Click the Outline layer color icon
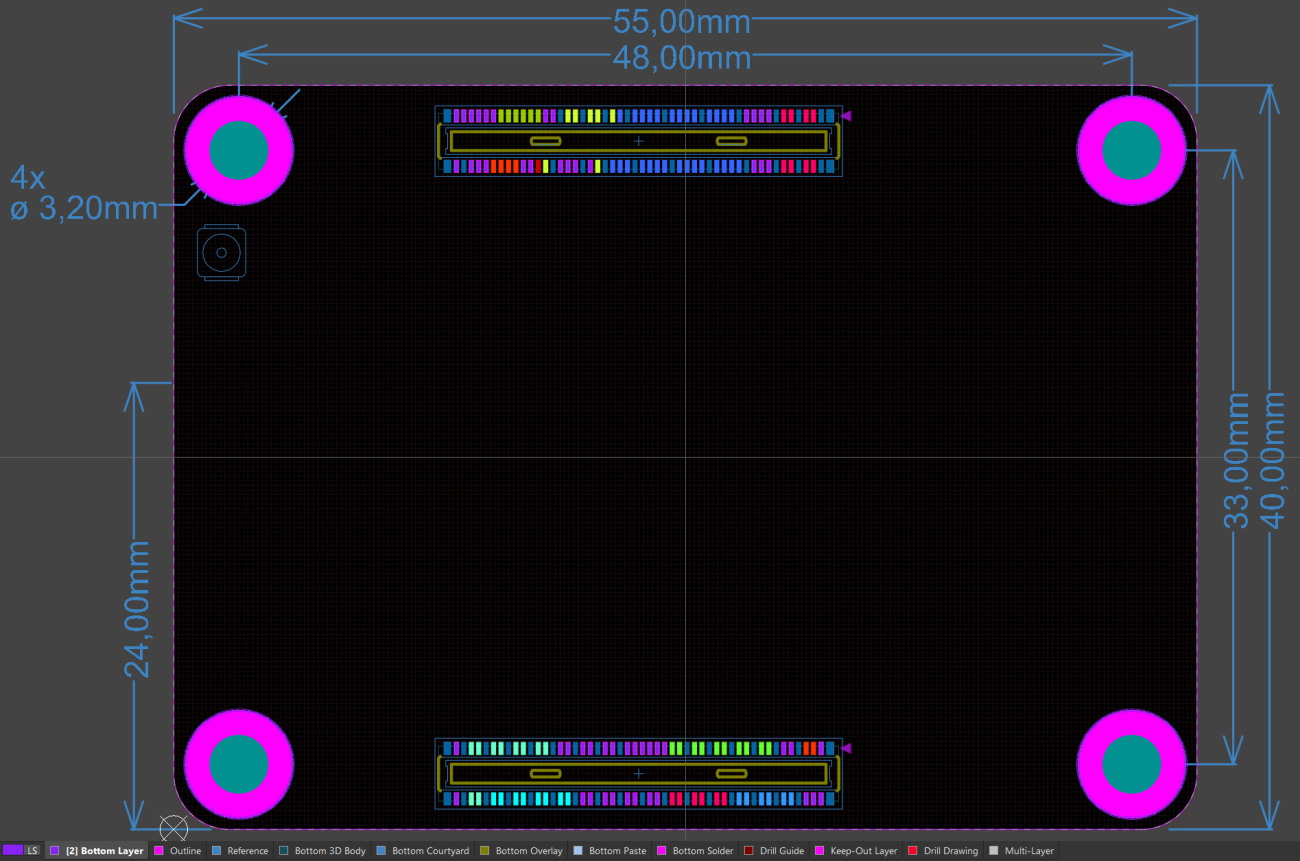 click(157, 850)
